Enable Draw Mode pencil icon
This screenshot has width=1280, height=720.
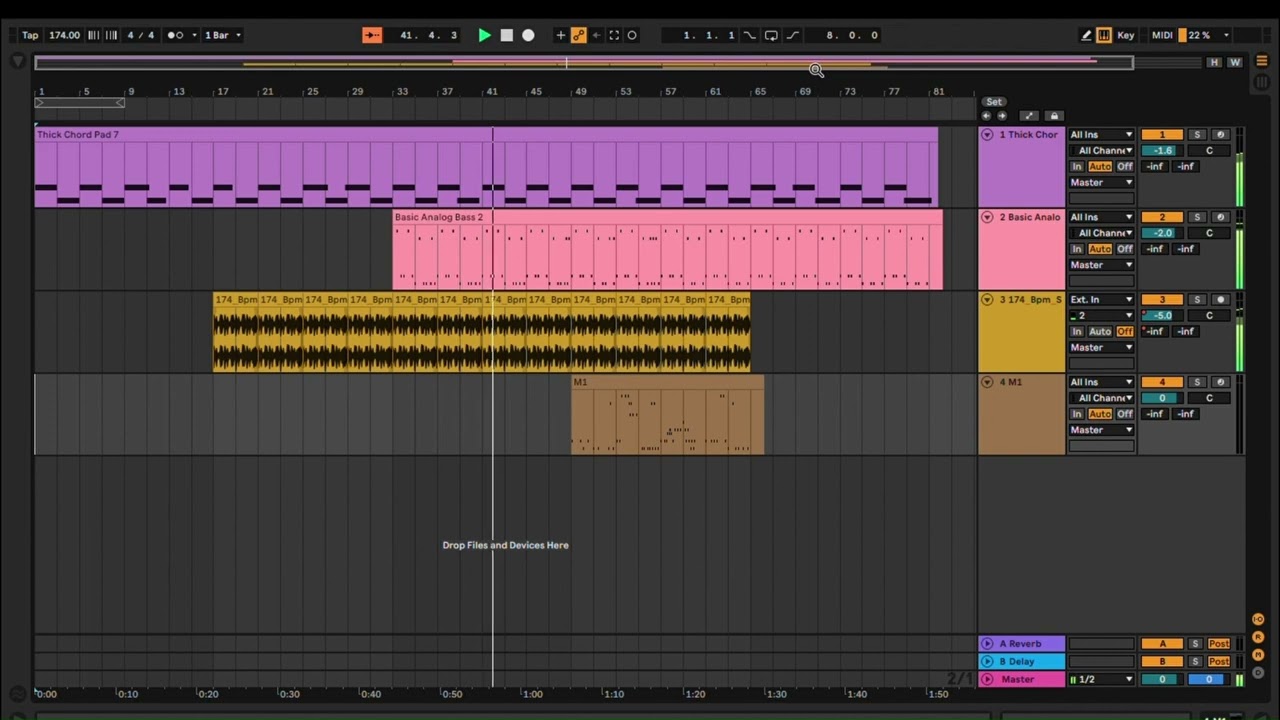click(x=1086, y=35)
